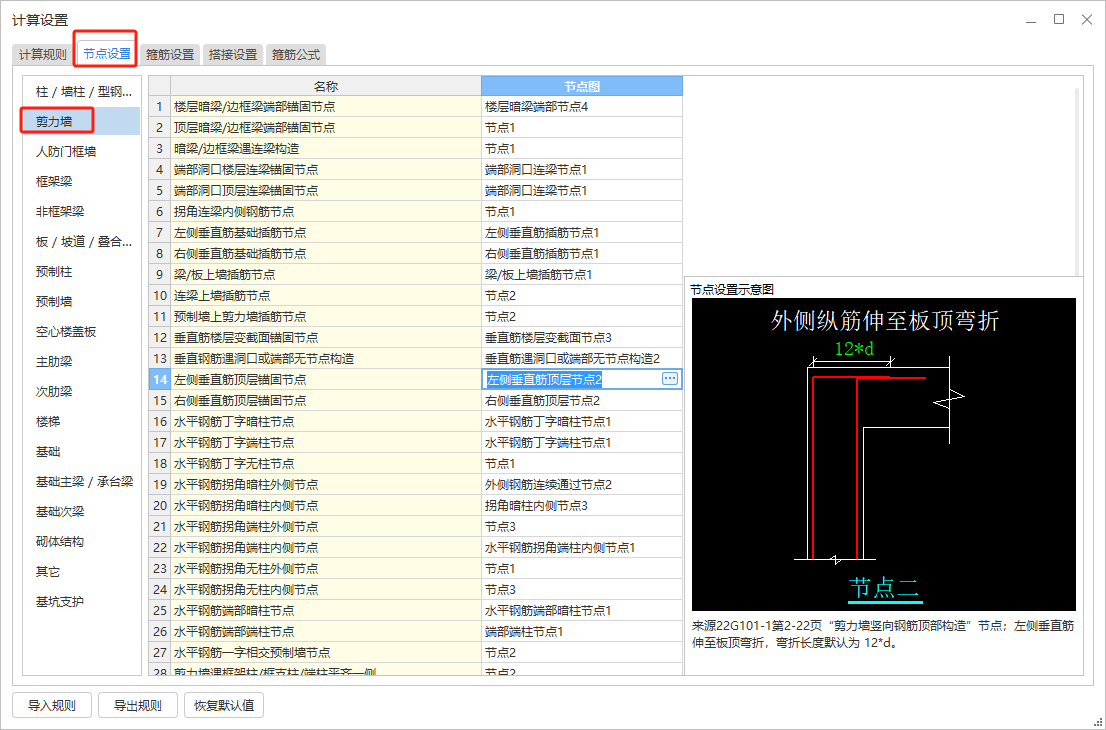This screenshot has width=1106, height=730.
Task: Select row 15 右侧垂直筋顶层锚固节点
Action: (326, 401)
